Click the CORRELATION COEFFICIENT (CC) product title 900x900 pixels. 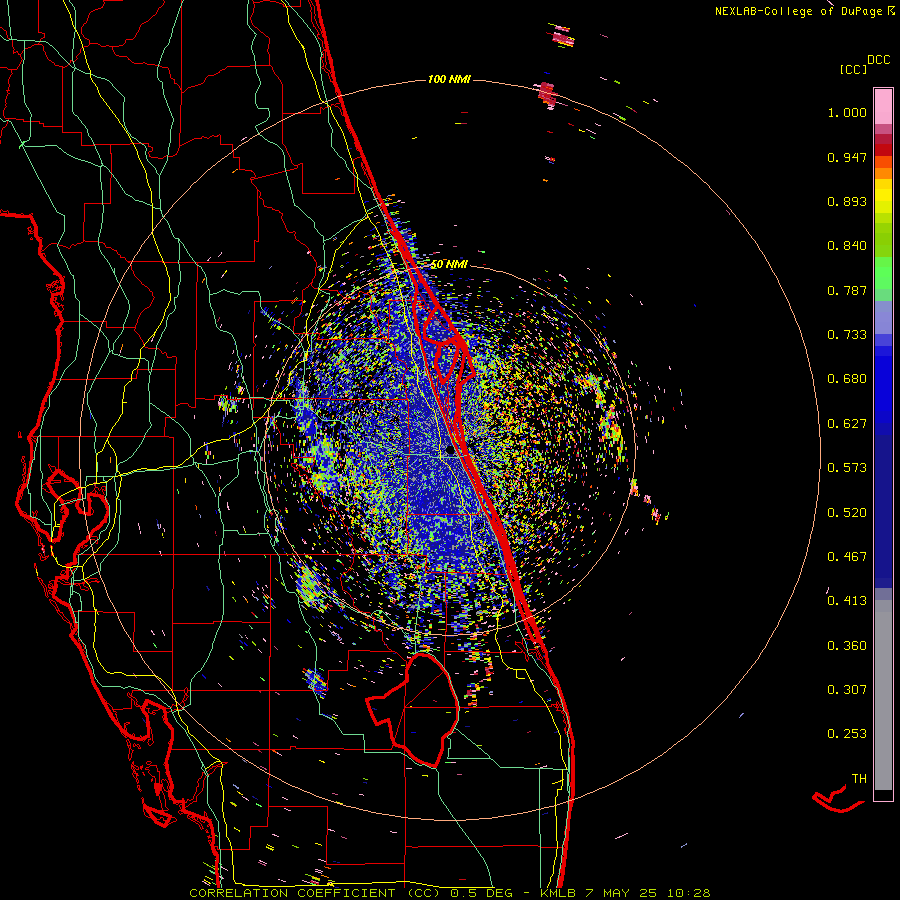click(316, 893)
